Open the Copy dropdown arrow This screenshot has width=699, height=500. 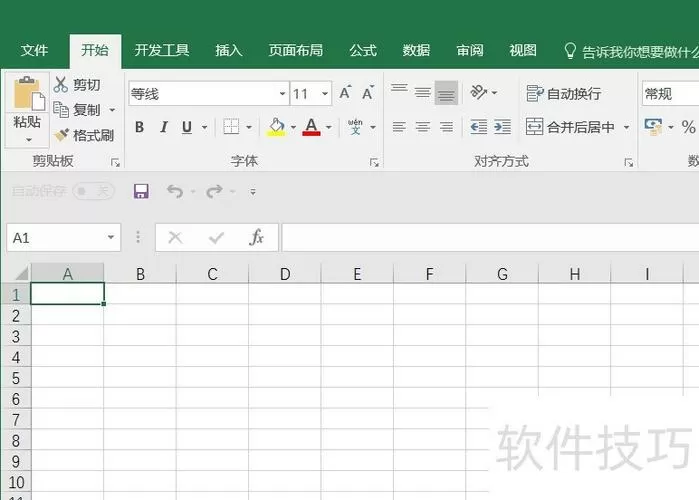click(x=112, y=110)
